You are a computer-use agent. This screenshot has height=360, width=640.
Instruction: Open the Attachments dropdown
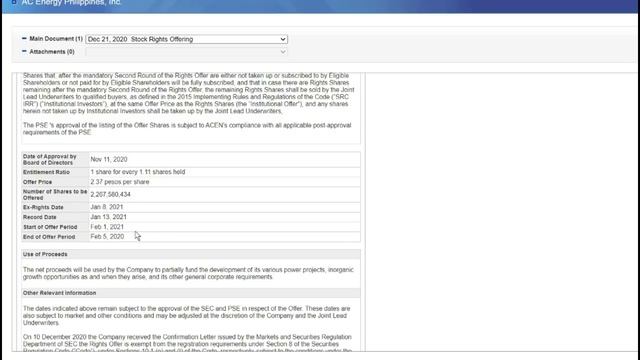click(187, 52)
